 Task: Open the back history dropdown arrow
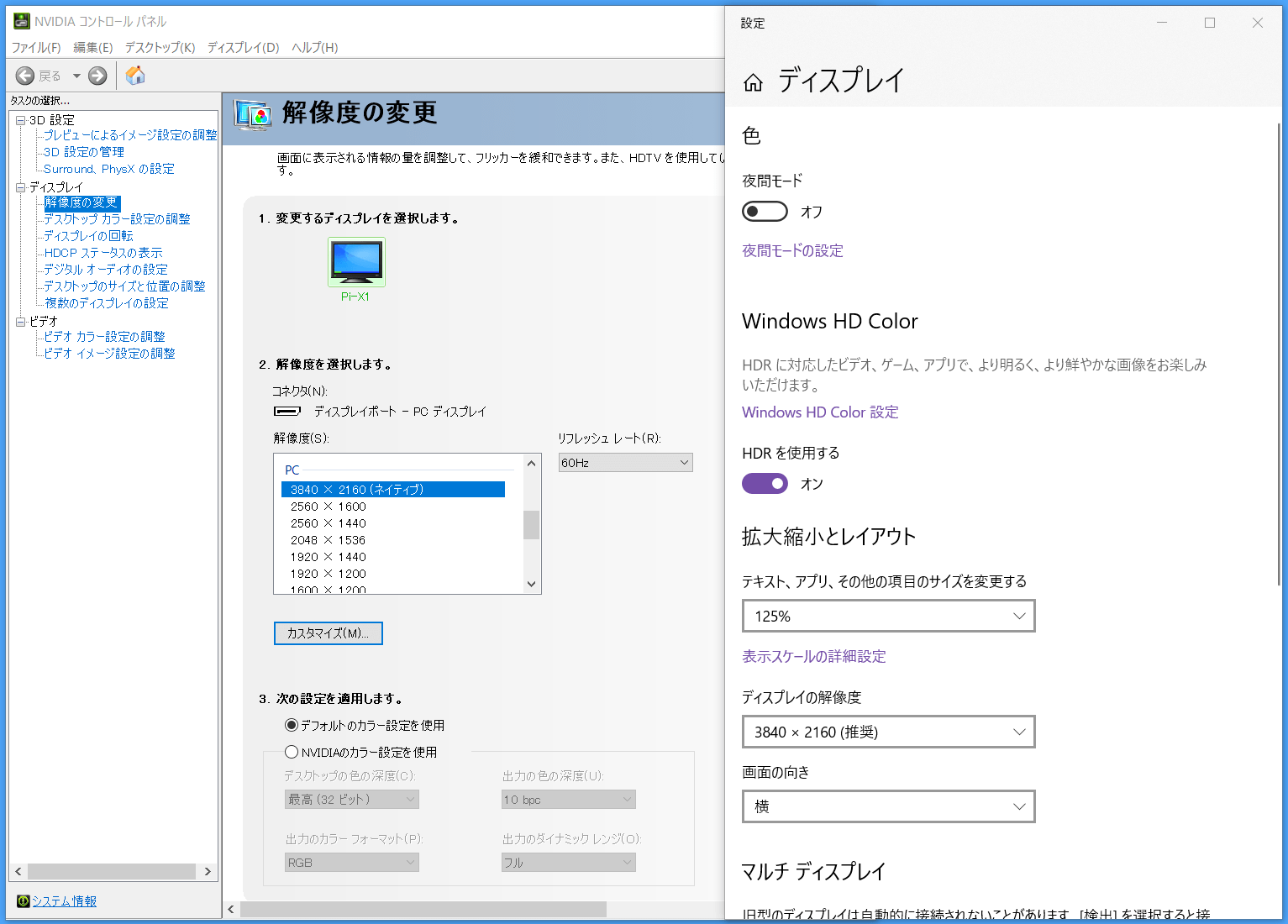(76, 76)
